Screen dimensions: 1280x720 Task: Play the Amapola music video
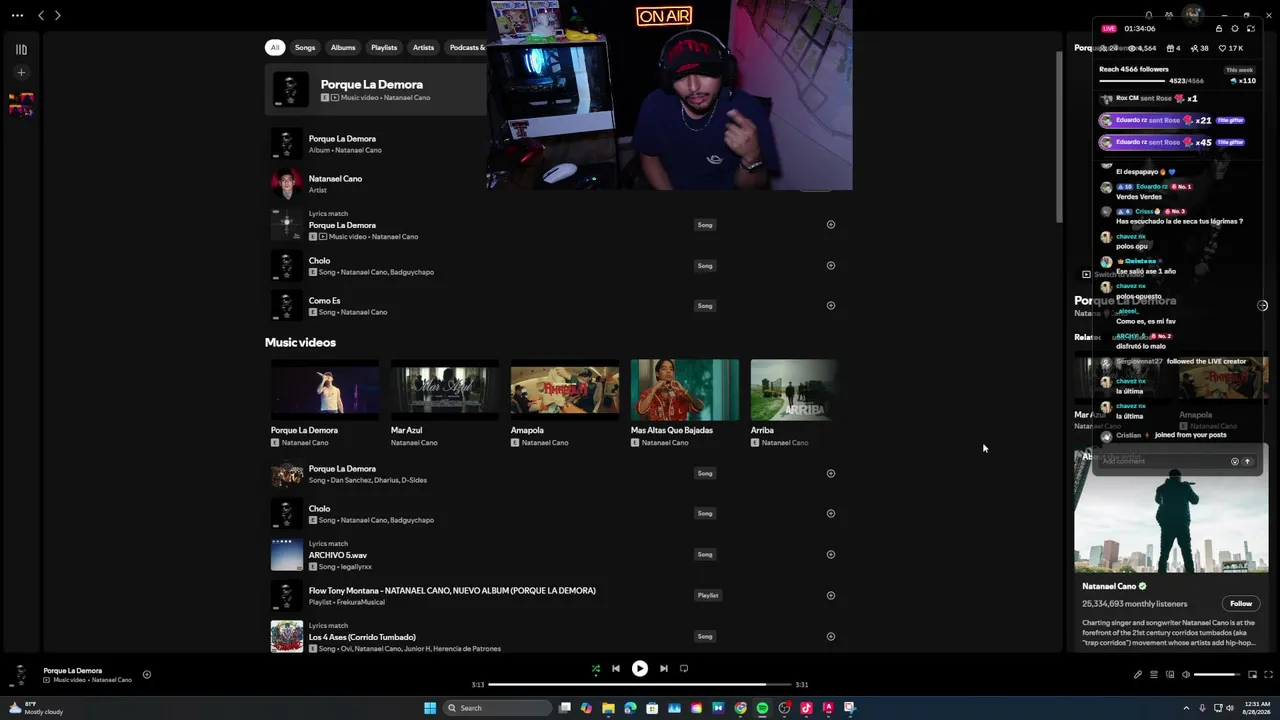click(x=565, y=389)
